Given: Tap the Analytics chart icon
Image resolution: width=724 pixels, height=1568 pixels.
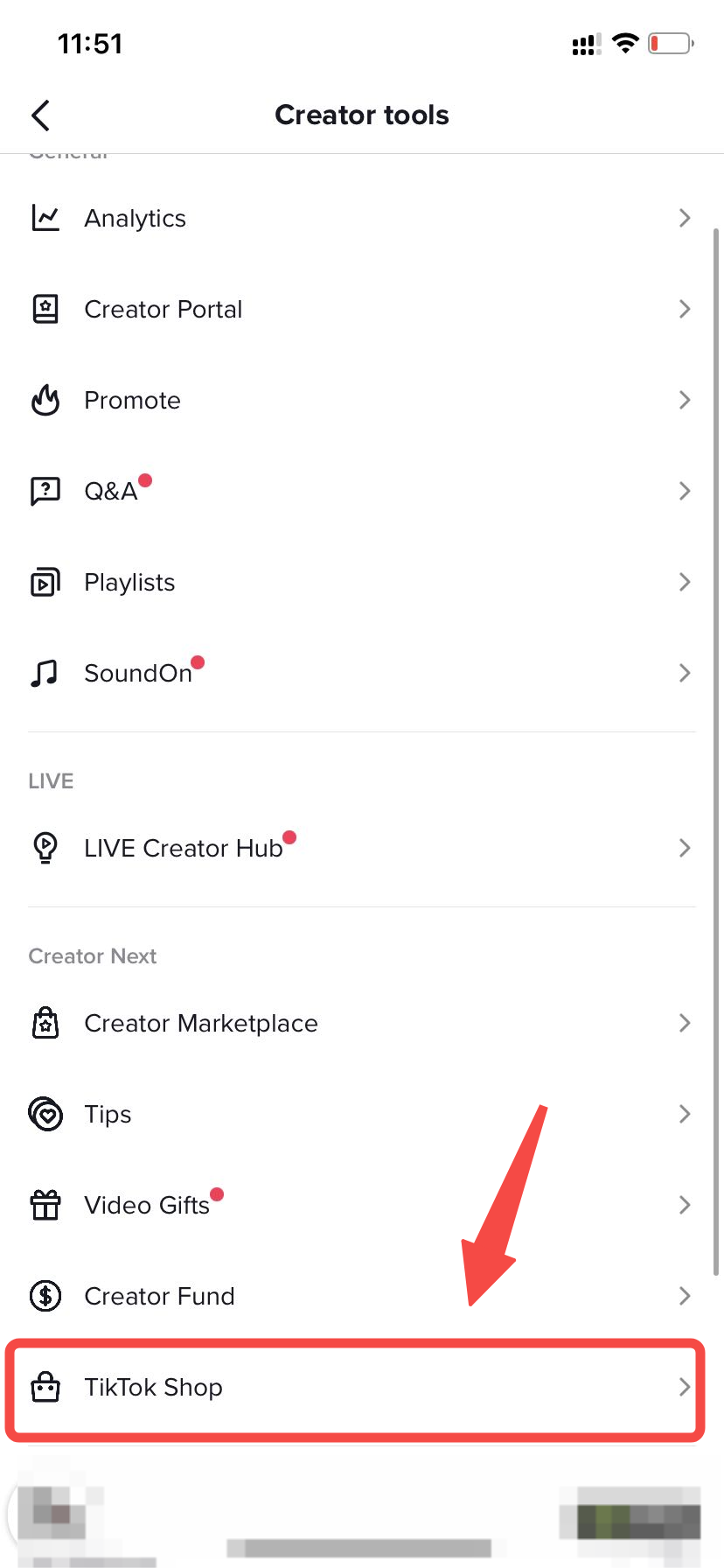Looking at the screenshot, I should pos(45,218).
